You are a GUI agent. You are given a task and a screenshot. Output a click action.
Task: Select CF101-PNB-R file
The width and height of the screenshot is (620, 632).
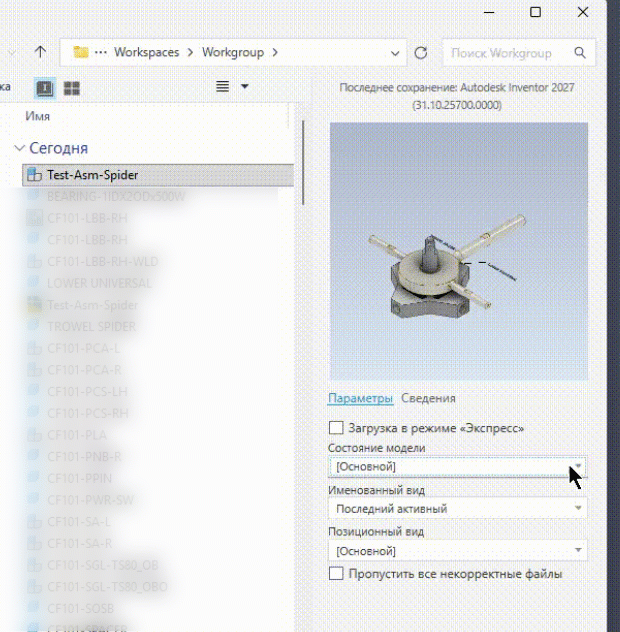[84, 457]
